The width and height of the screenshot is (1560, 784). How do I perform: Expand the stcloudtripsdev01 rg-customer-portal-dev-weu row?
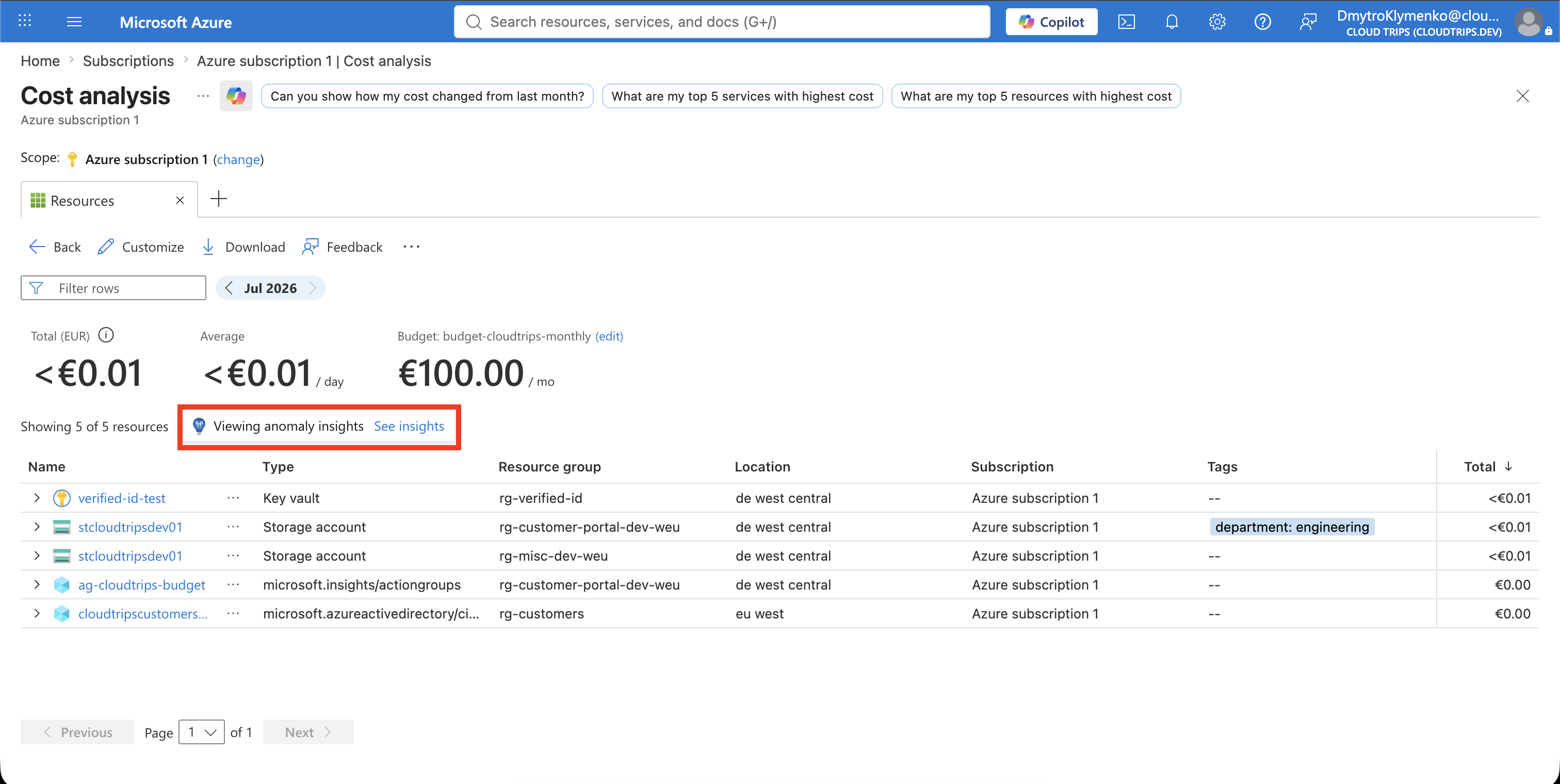coord(37,527)
